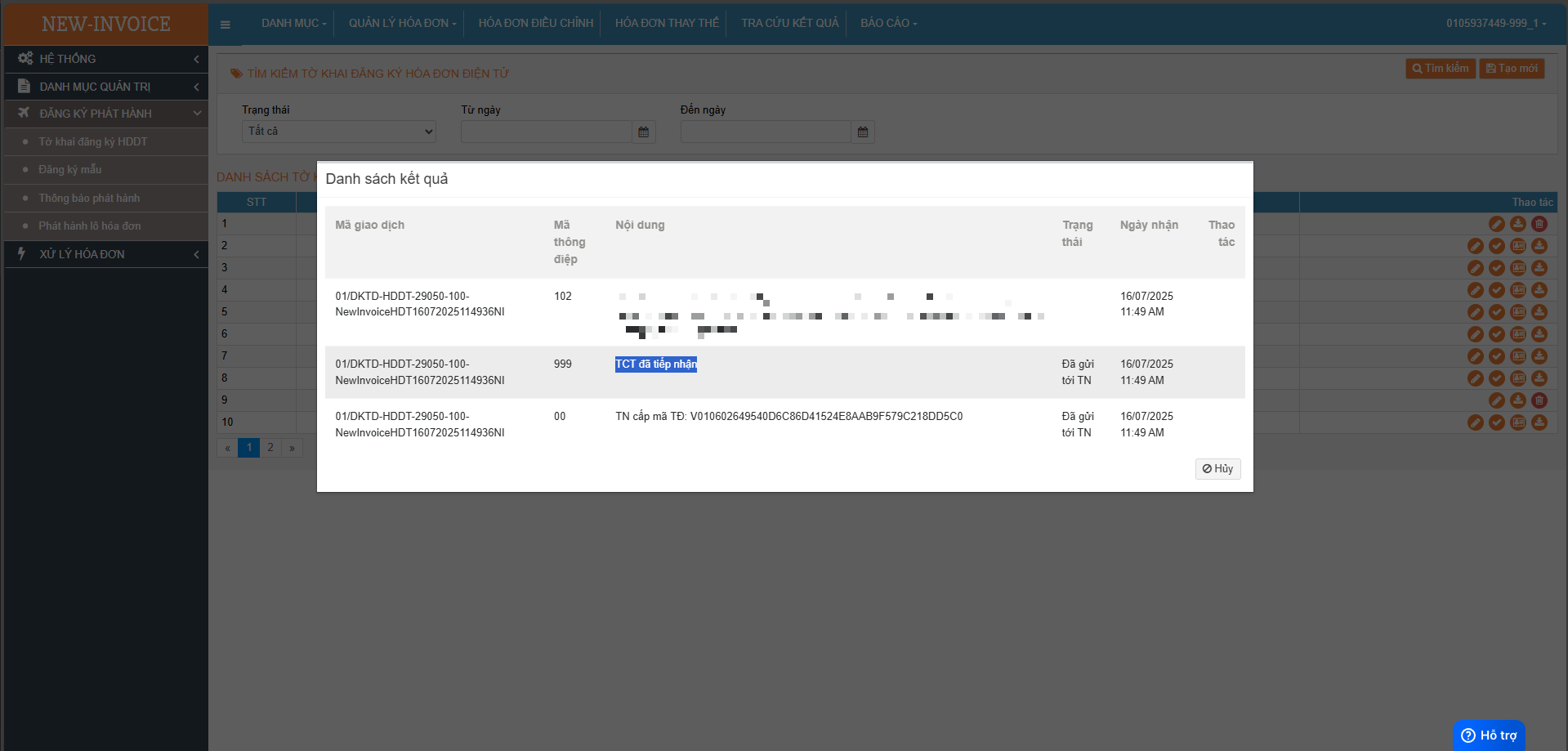Click the ID card icon in row 8
The width and height of the screenshot is (1568, 751).
coord(1517,378)
